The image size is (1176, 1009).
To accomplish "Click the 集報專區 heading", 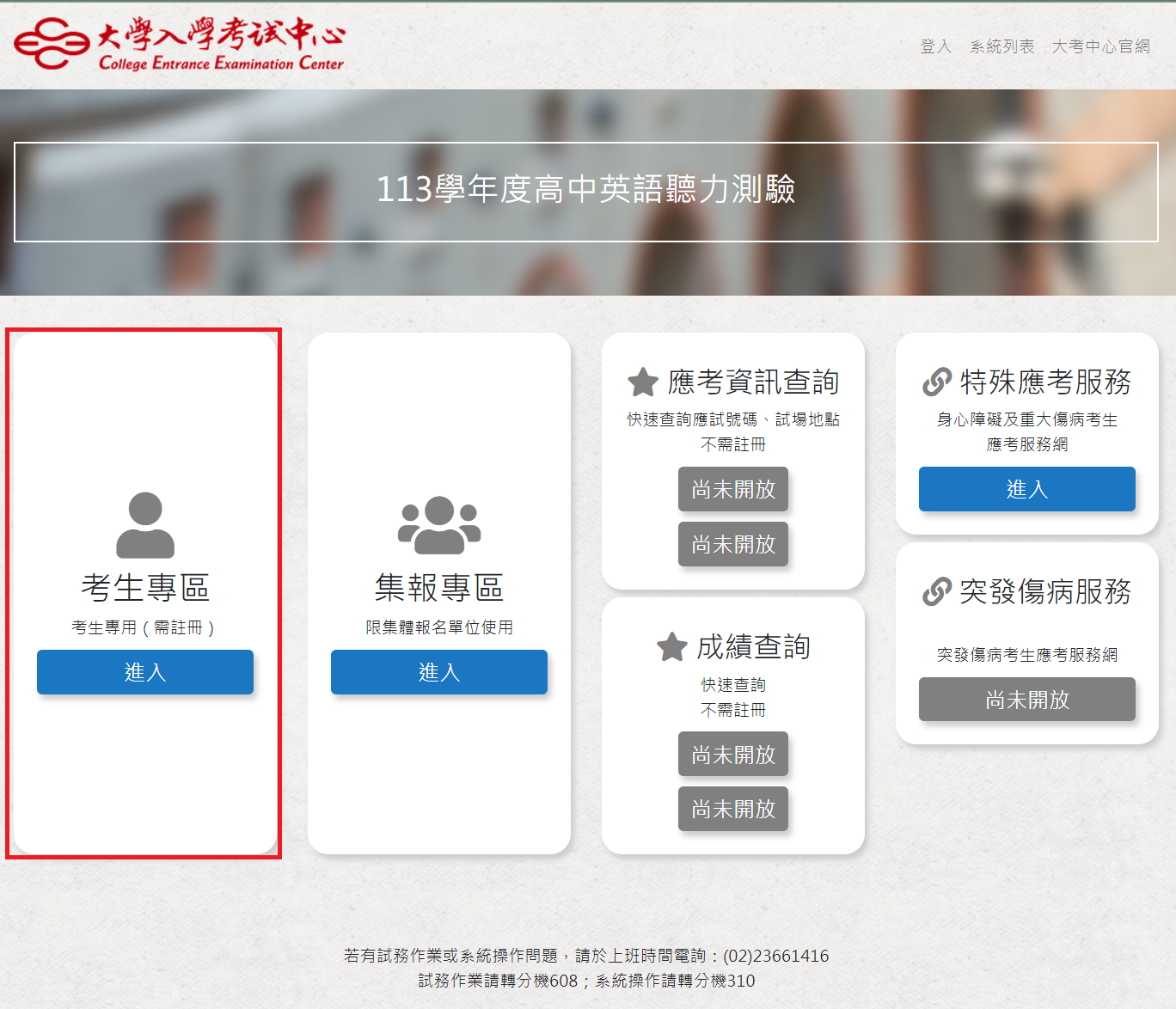I will 439,588.
